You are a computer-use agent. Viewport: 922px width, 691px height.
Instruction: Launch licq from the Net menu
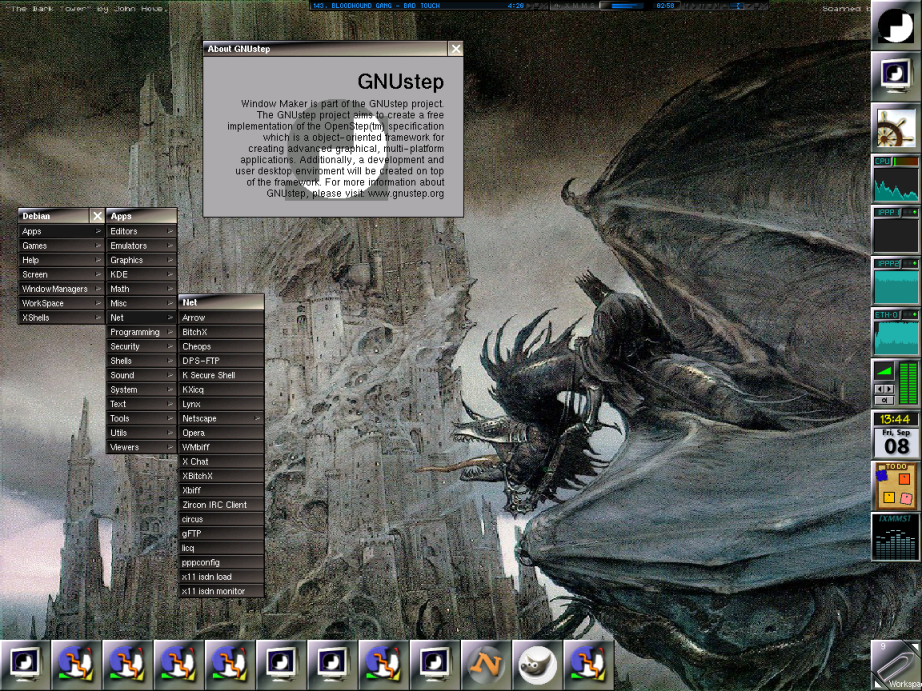221,548
